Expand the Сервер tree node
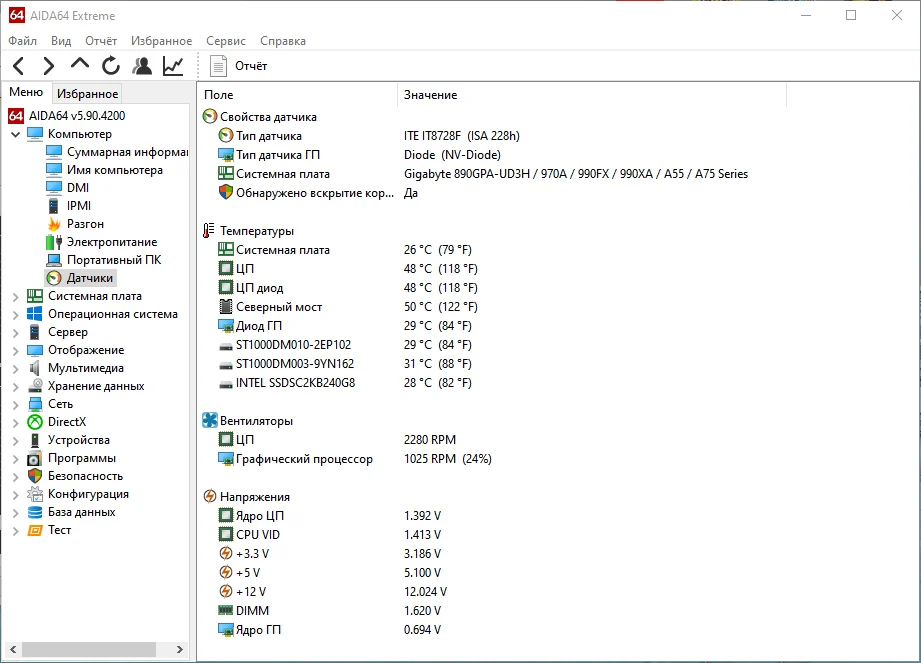This screenshot has width=921, height=663. [x=16, y=333]
